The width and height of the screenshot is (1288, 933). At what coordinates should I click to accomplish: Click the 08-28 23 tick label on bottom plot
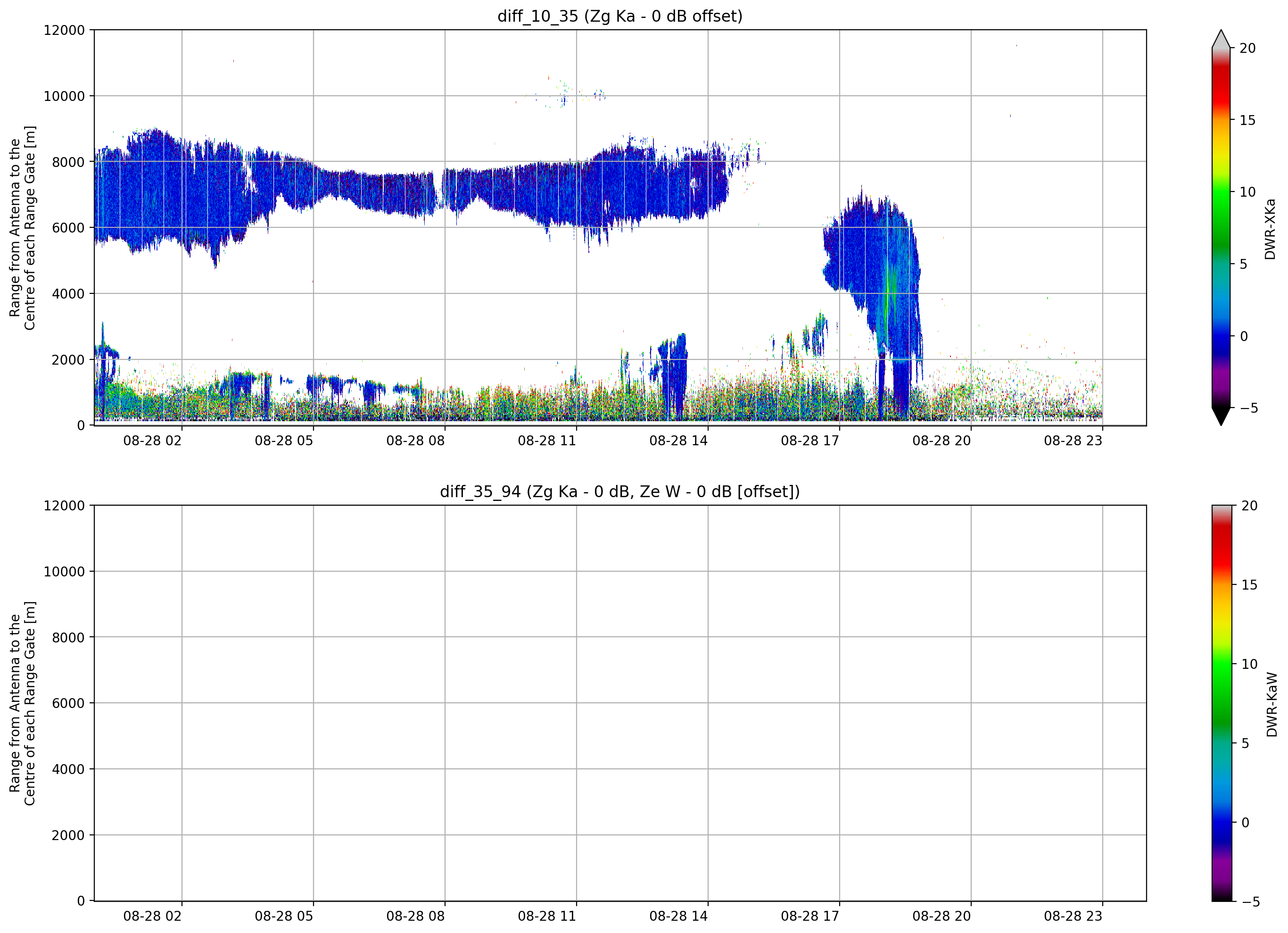tap(1073, 916)
